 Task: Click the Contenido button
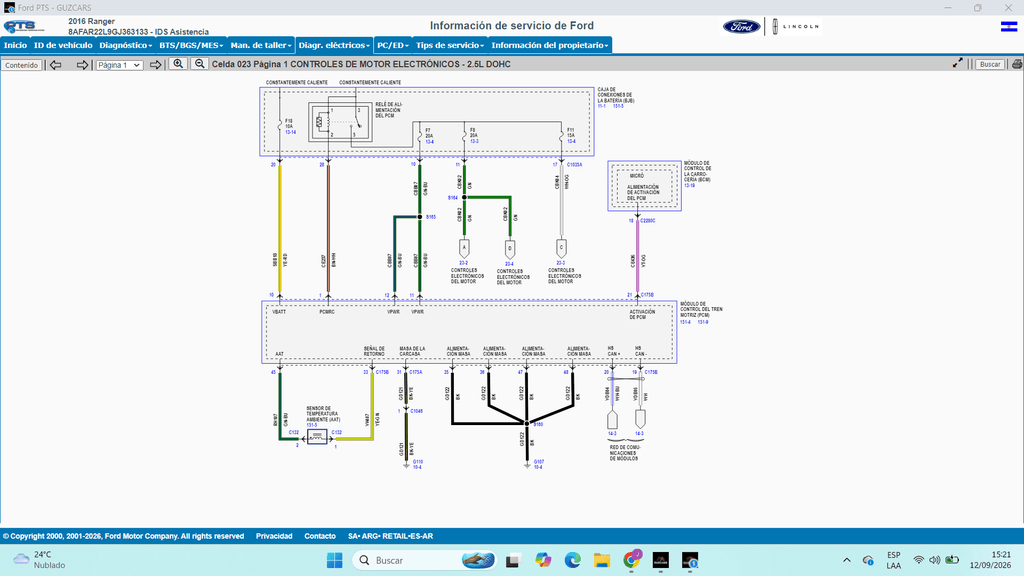(22, 65)
